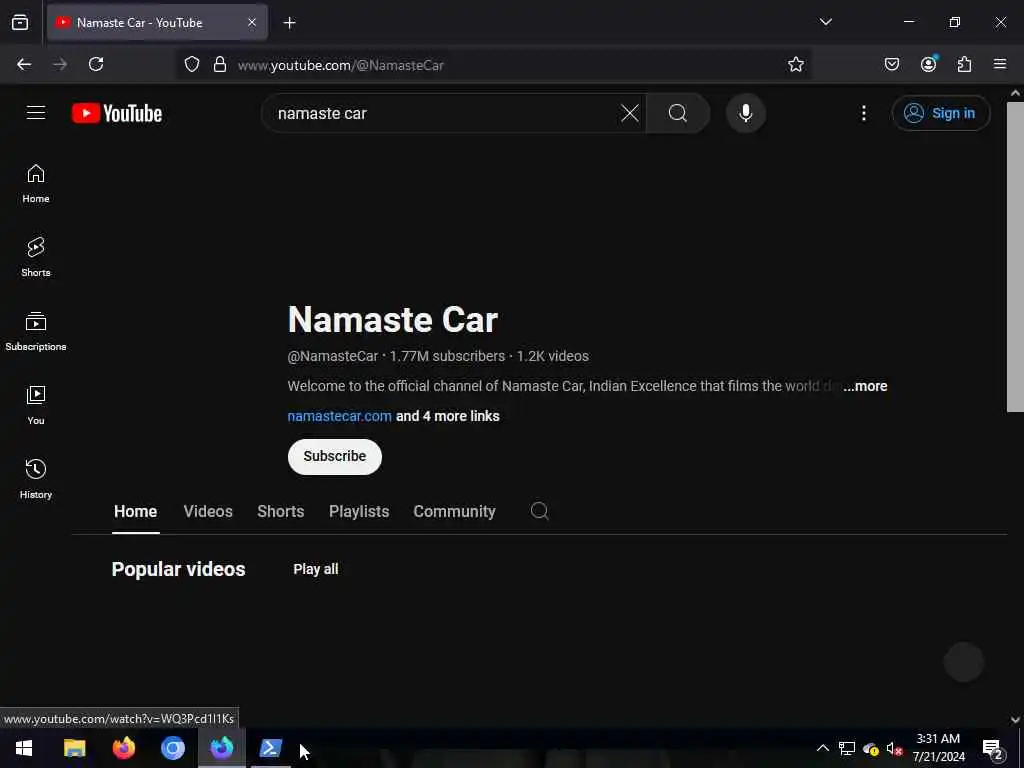Go back with the browser back arrow

pos(24,64)
